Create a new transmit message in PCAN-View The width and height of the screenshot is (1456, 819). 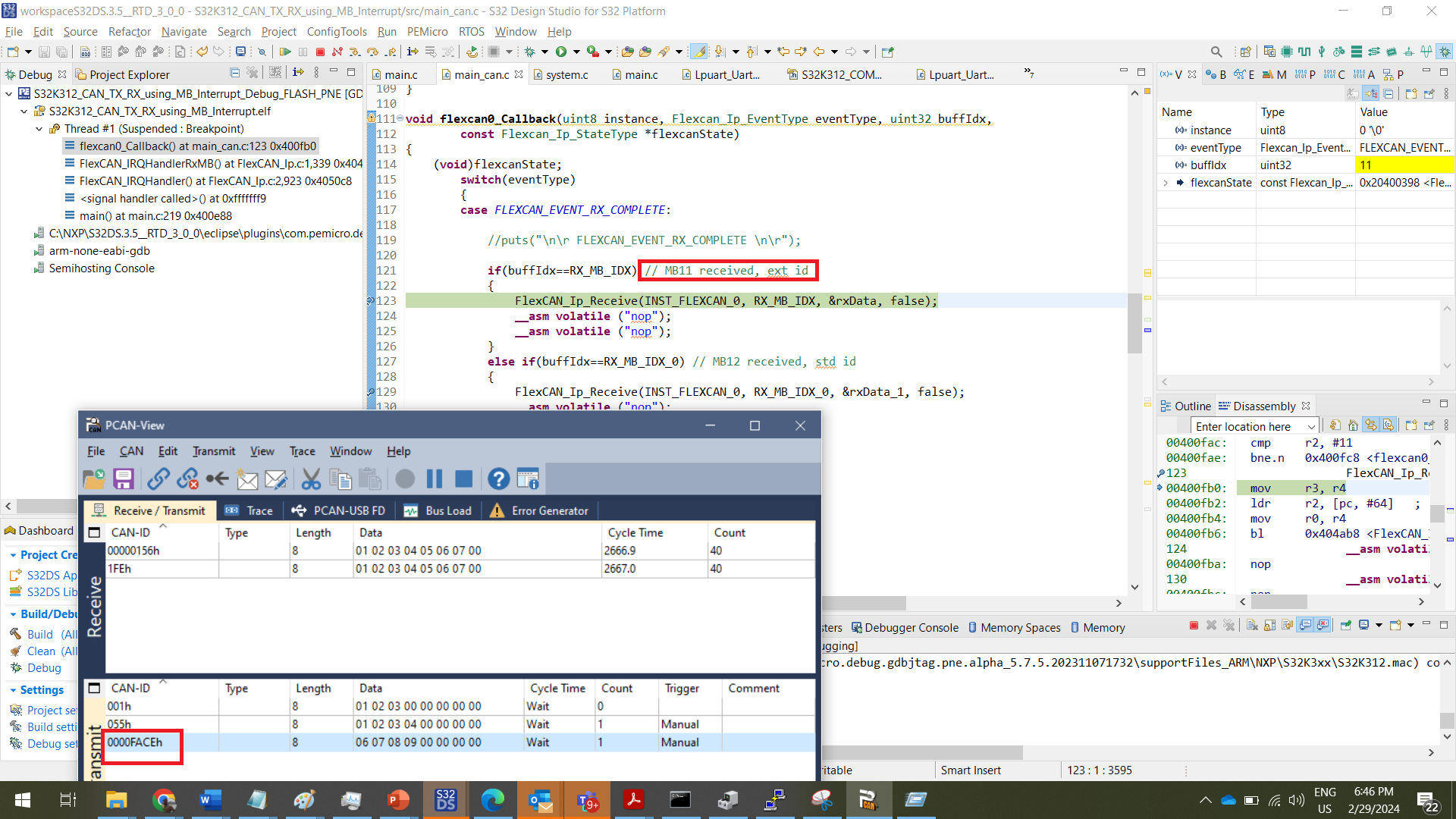coord(247,479)
